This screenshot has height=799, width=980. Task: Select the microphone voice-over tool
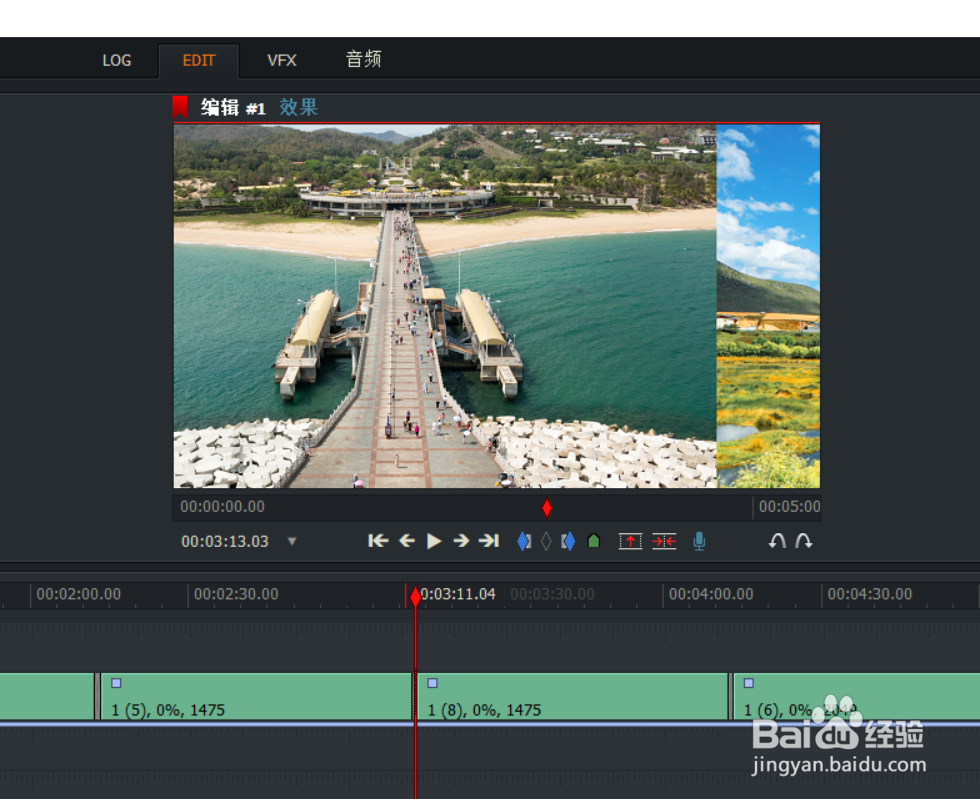699,540
